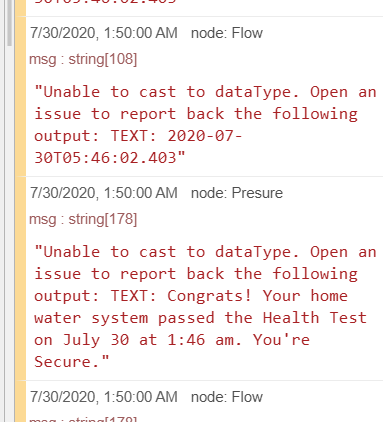This screenshot has height=422, width=383.
Task: Click timestamp of the Presure debug entry
Action: [104, 193]
